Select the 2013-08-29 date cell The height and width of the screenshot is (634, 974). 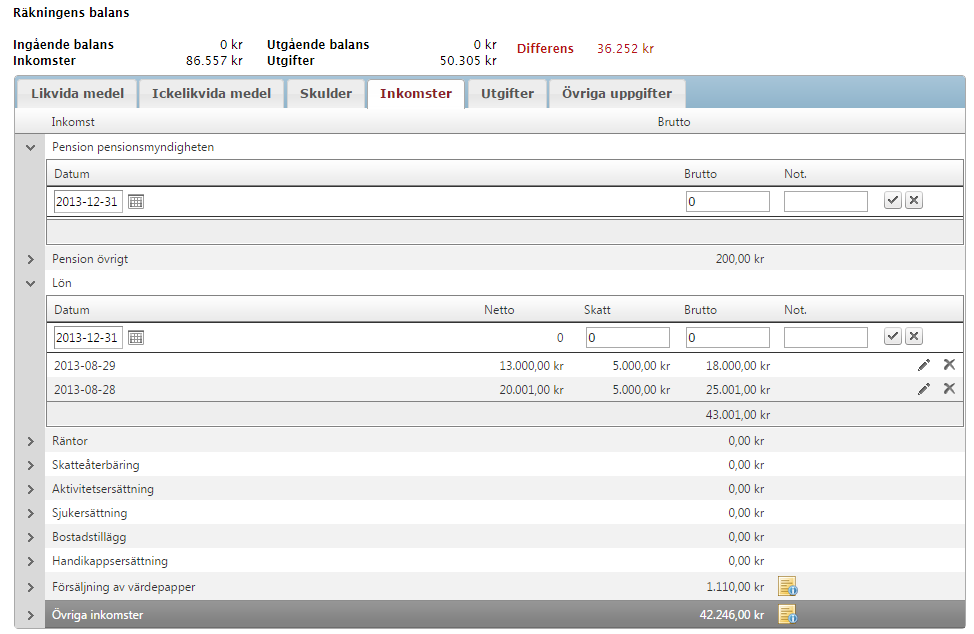[x=84, y=366]
